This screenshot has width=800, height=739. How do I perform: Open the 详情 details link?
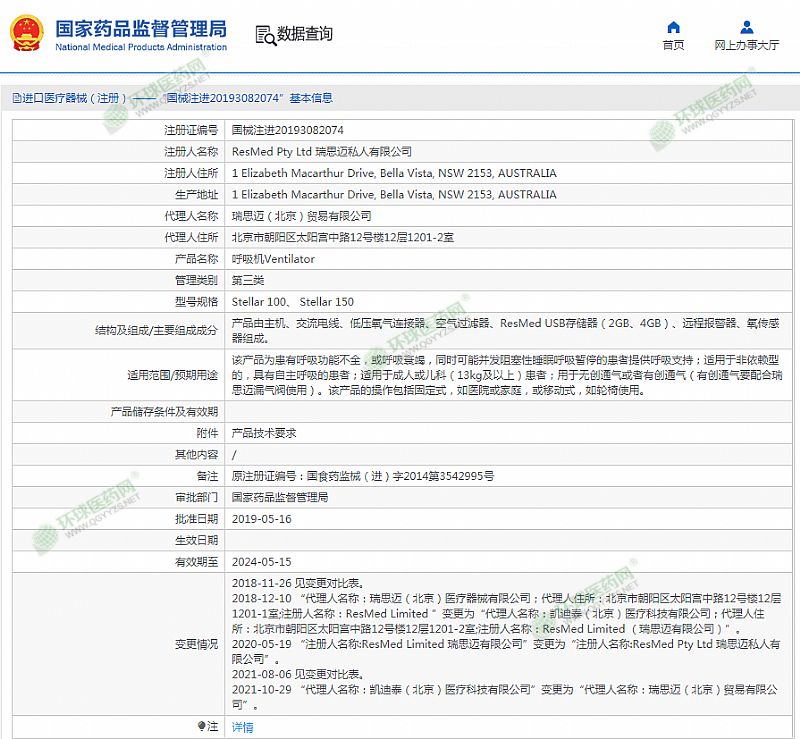[x=242, y=727]
